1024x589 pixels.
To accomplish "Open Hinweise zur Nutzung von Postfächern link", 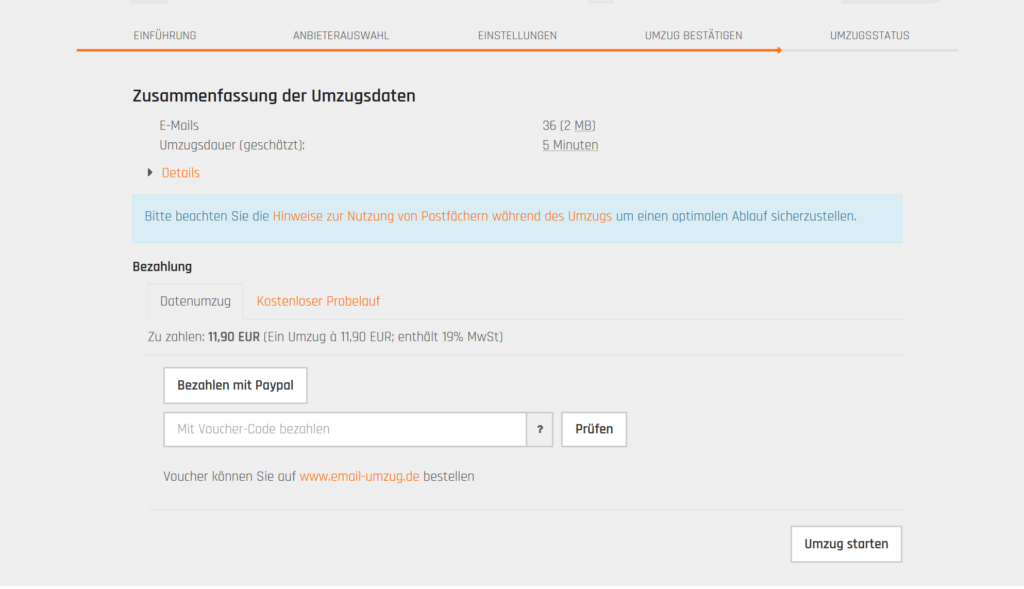I will click(442, 216).
